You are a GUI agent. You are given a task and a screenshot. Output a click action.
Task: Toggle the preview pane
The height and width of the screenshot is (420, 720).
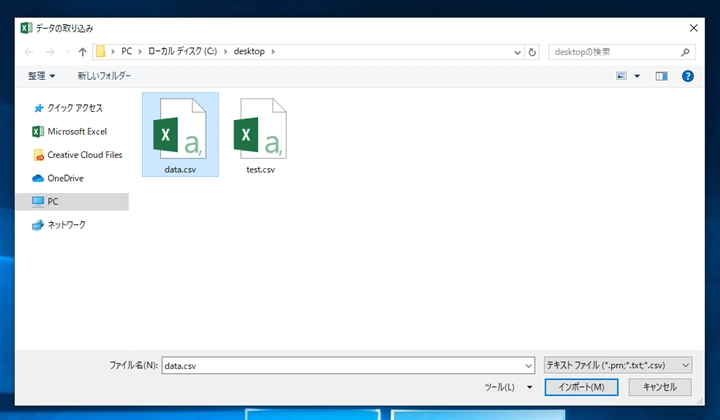661,76
